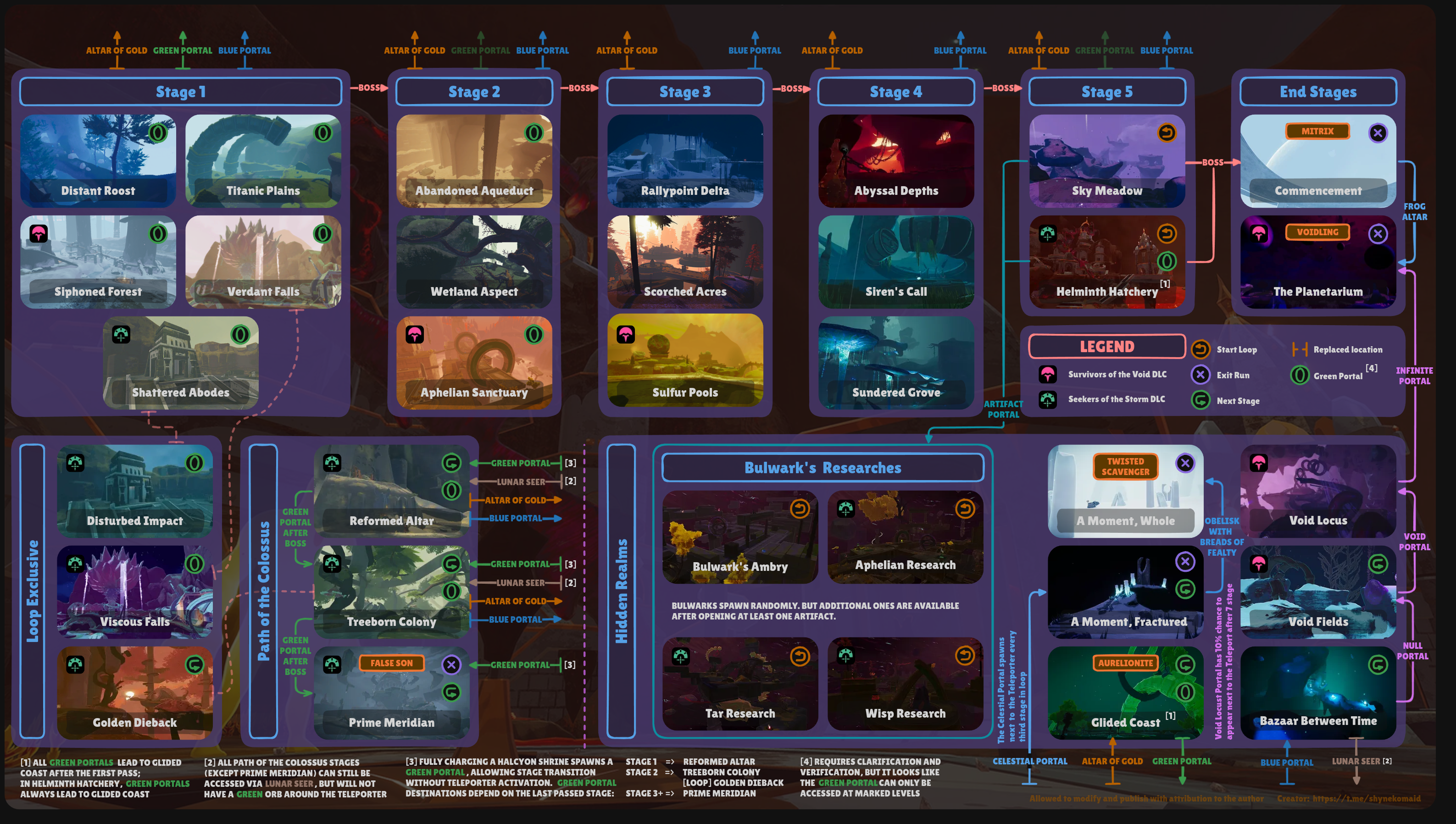Screen dimensions: 1456x824
Task: Open the Rallypoint Delta thumbnail
Action: coord(685,161)
